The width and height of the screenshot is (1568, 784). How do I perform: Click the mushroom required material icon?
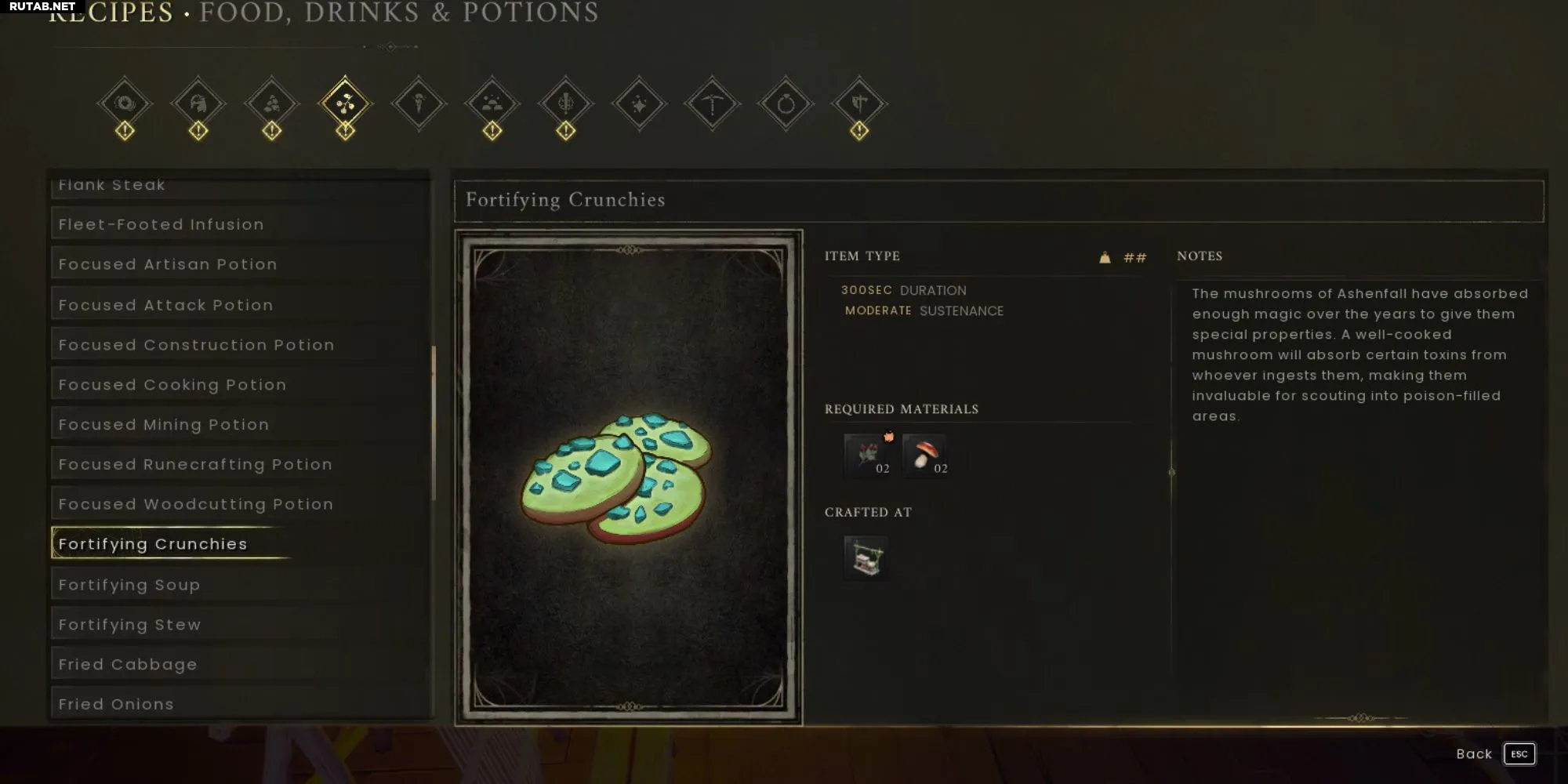925,456
